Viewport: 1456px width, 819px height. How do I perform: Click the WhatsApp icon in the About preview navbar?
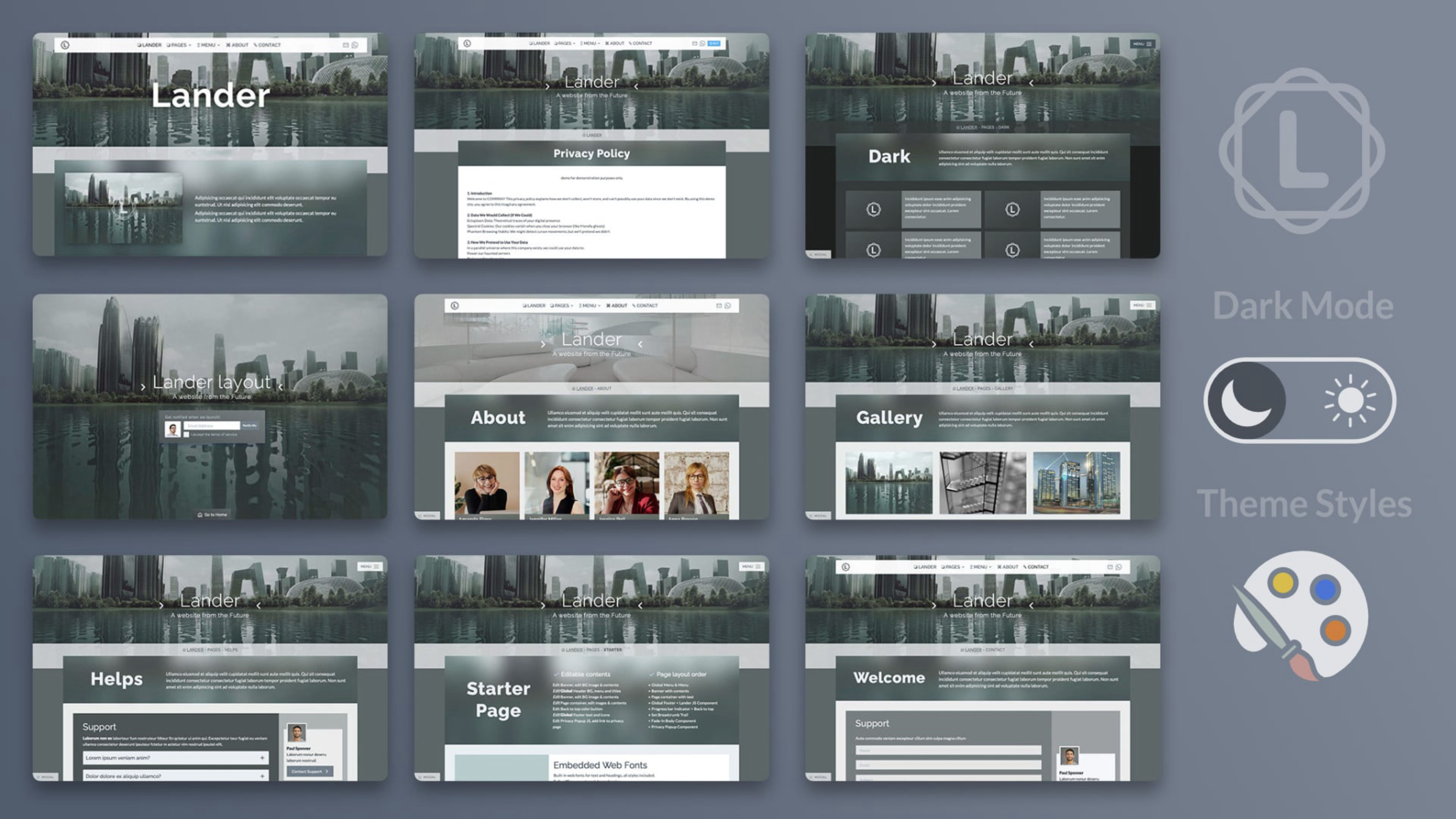coord(728,305)
